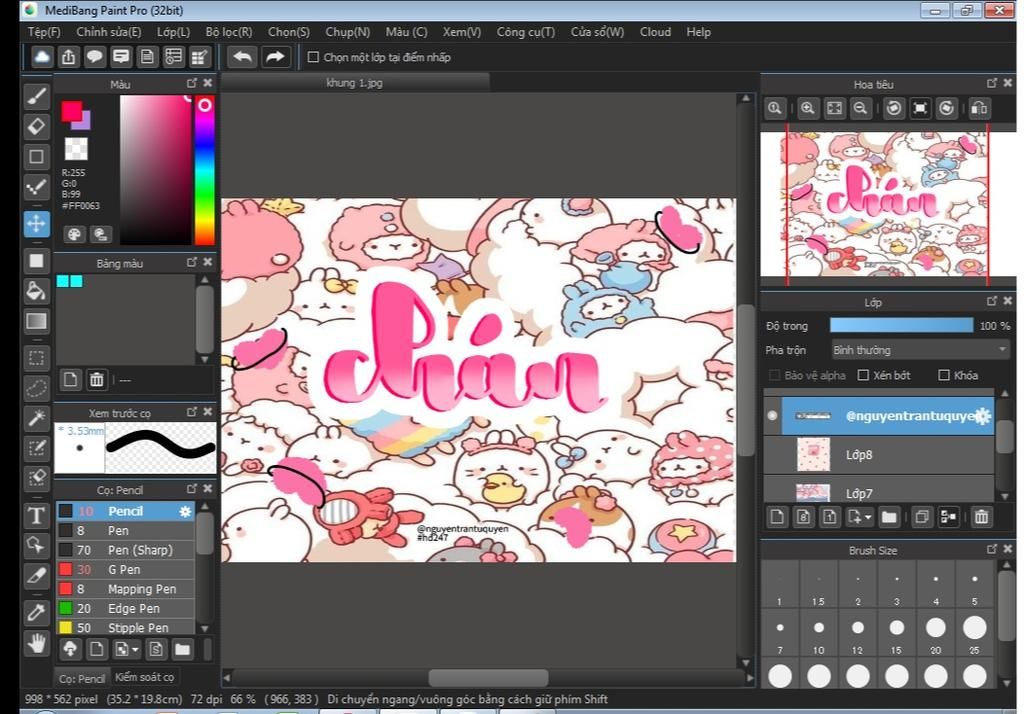
Task: Open gear settings of @nguyentrantuquyen layer
Action: coord(983,415)
